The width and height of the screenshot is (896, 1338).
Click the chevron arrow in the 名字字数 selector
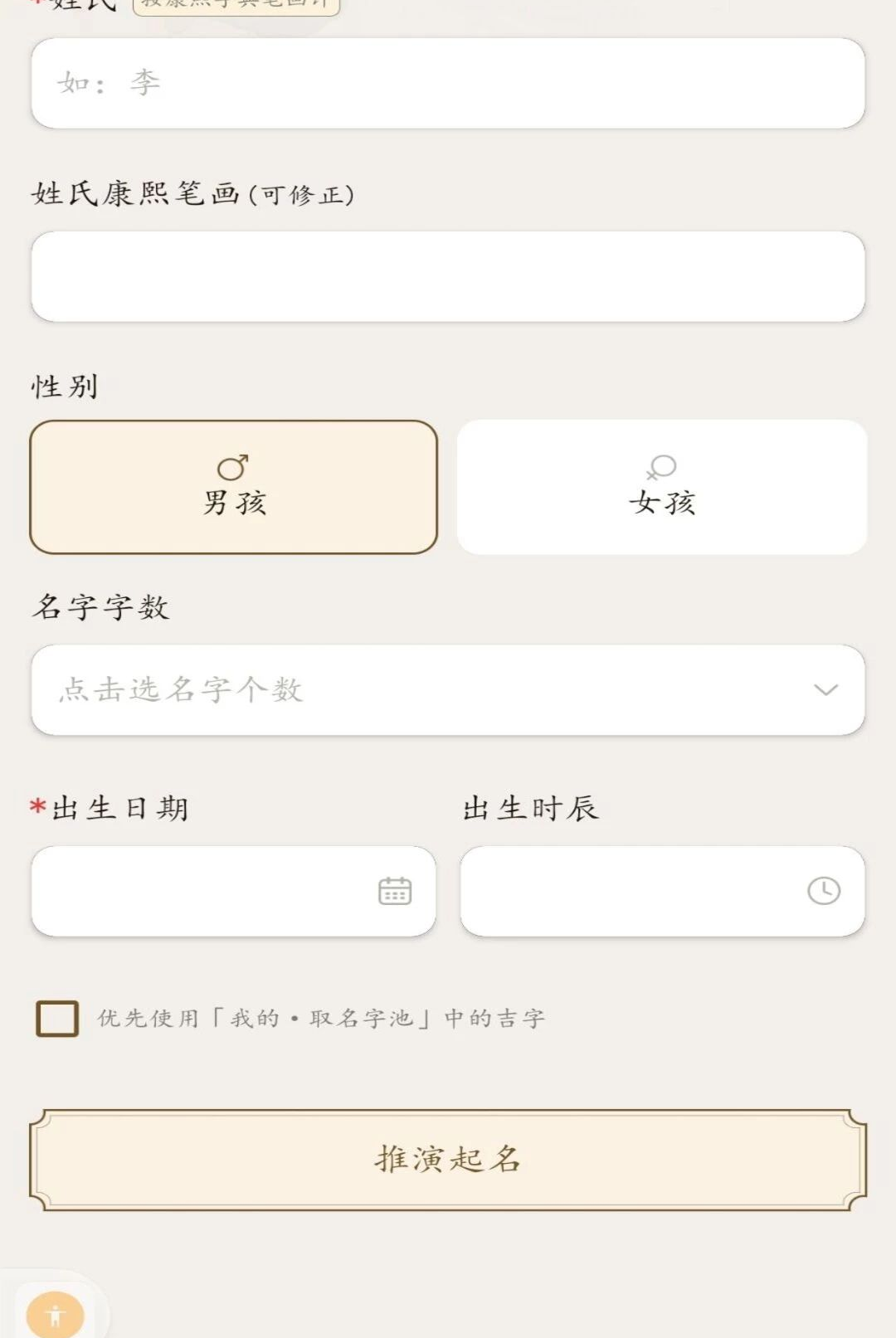click(x=825, y=689)
